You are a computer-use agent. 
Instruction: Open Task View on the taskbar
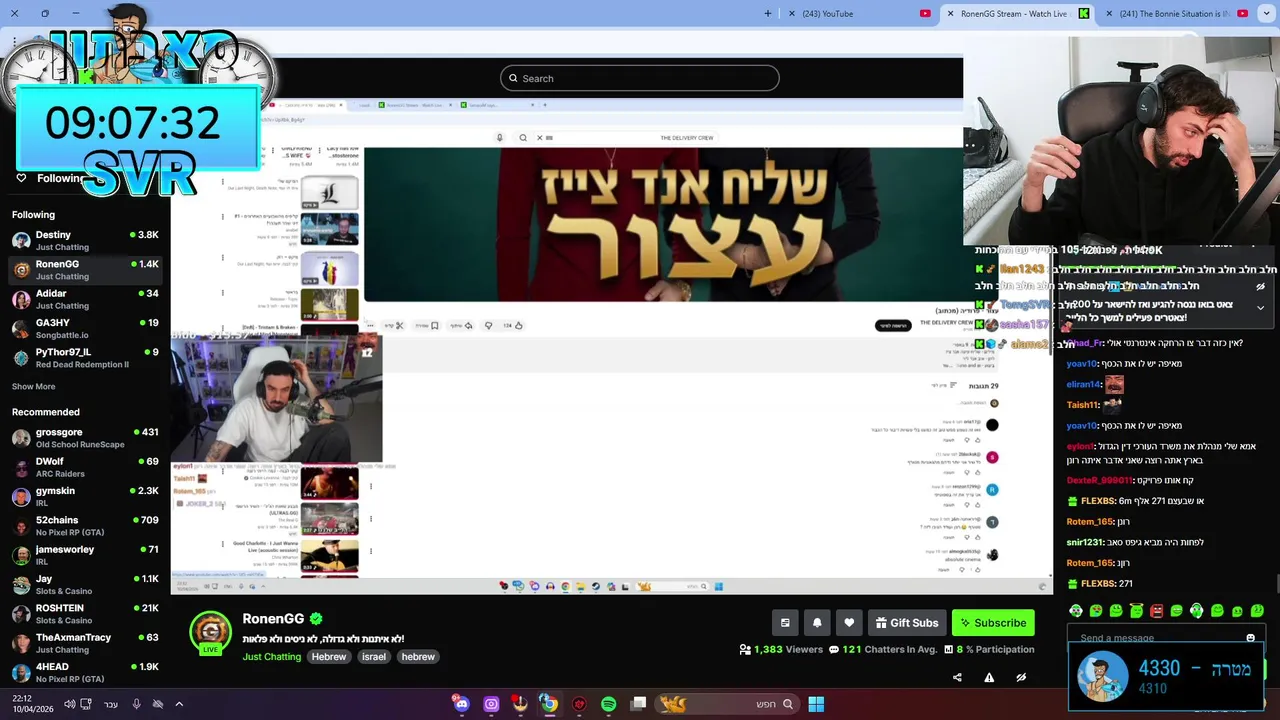[639, 704]
